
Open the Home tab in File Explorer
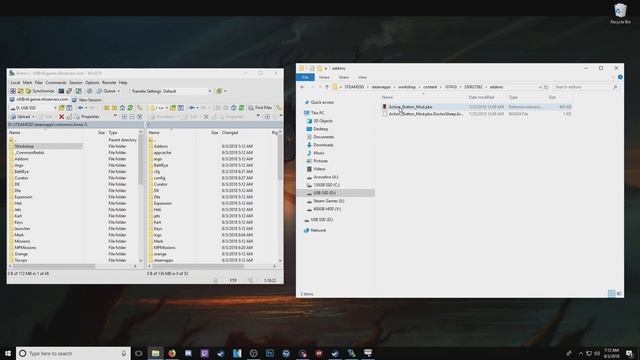point(324,77)
